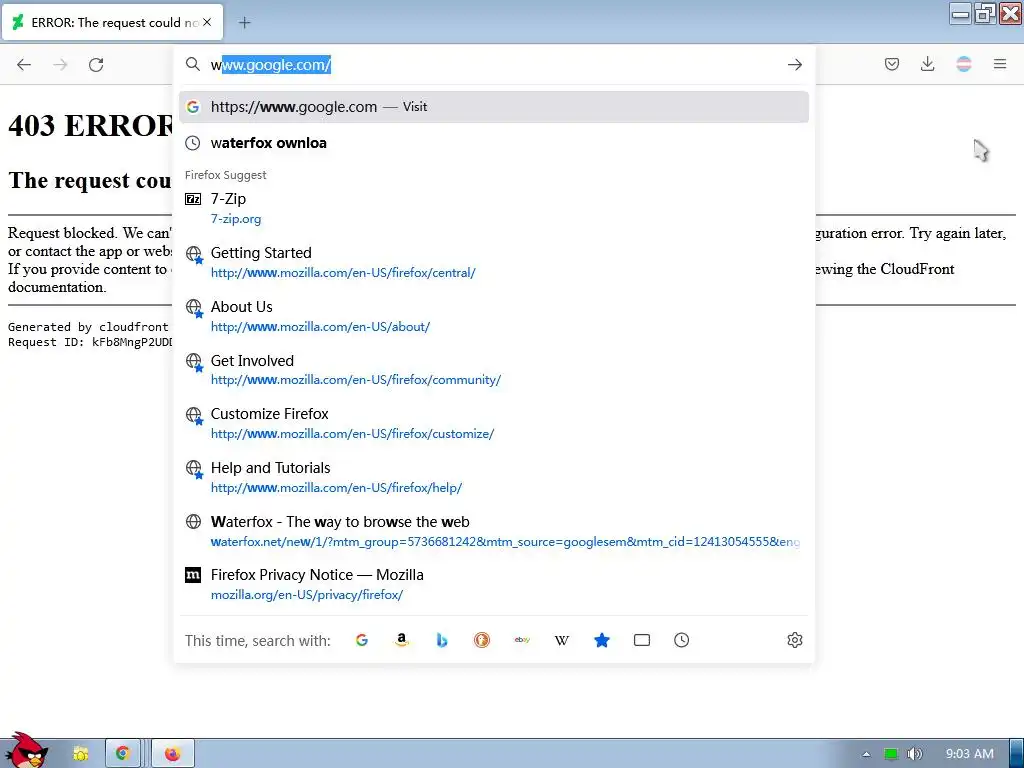This screenshot has height=768, width=1024.
Task: Click the 'Firefox Suggest' section label
Action: (225, 175)
